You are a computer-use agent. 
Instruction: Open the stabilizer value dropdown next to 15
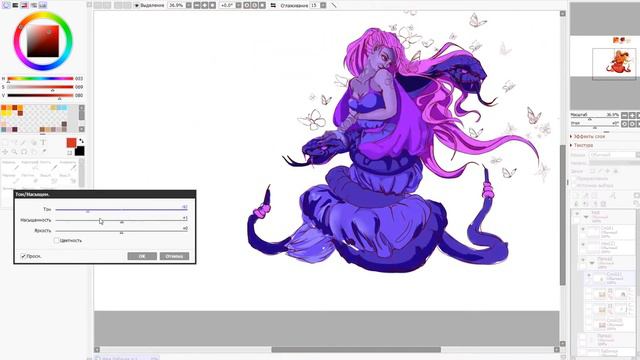[x=323, y=5]
